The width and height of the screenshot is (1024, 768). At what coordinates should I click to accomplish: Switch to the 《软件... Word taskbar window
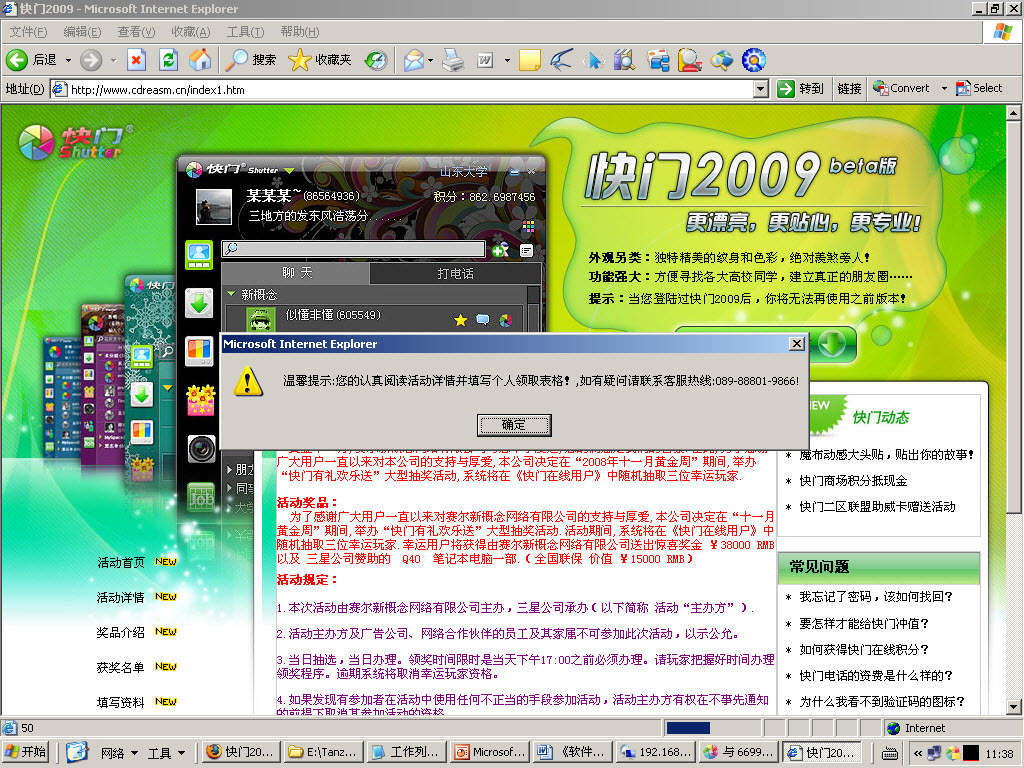pyautogui.click(x=571, y=752)
